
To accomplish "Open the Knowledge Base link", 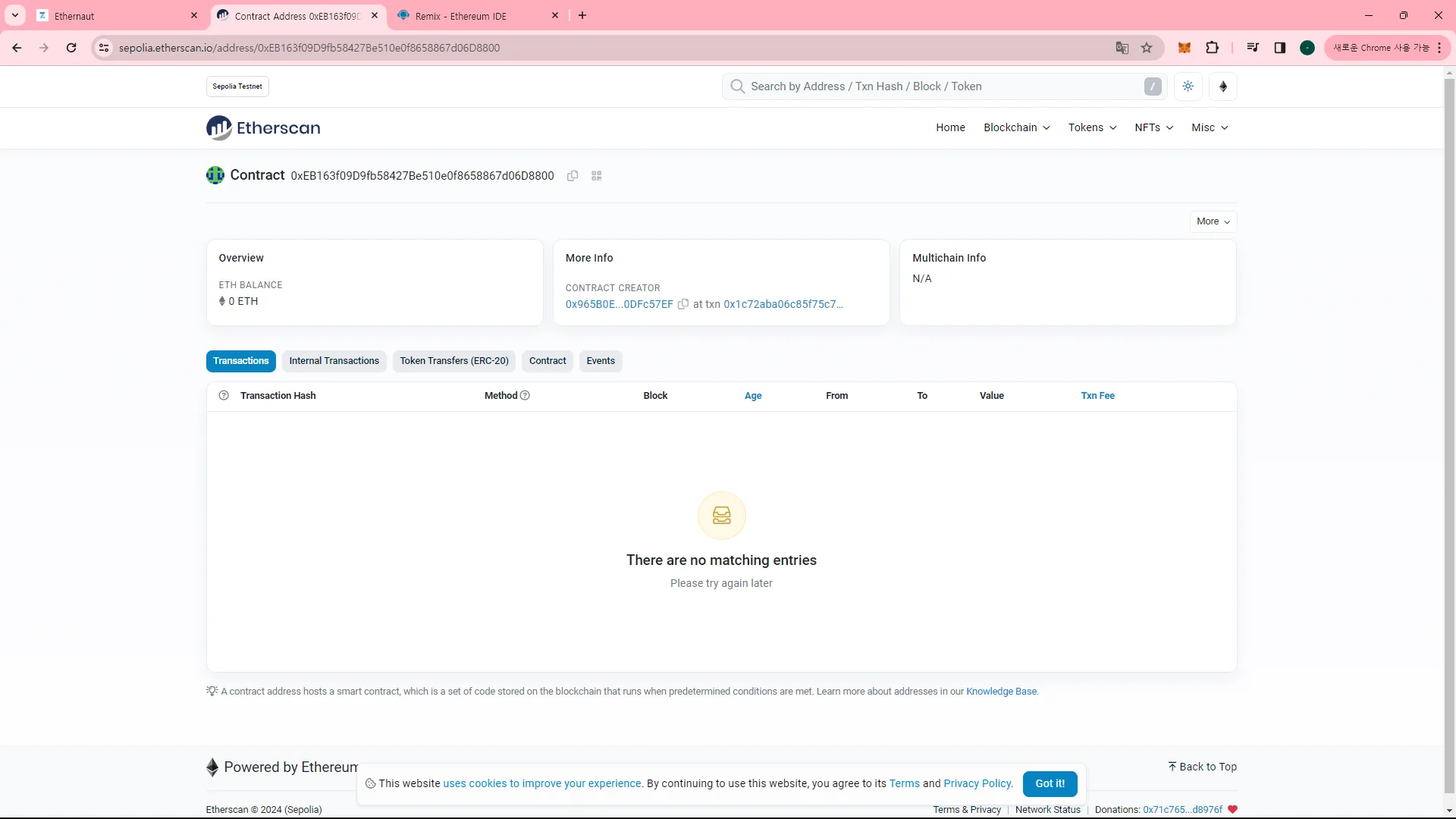I will pos(1001,692).
